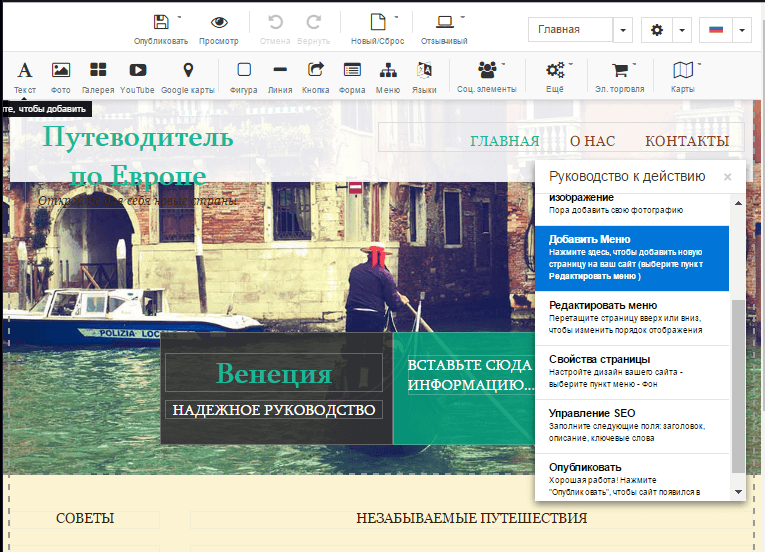Select the НАДЕЖНОЕ РУКОВОДСТВО text box
765x552 pixels.
[274, 410]
